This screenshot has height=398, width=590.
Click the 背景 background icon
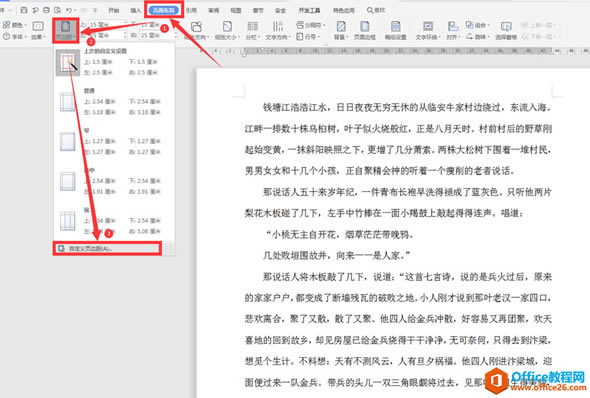point(341,26)
